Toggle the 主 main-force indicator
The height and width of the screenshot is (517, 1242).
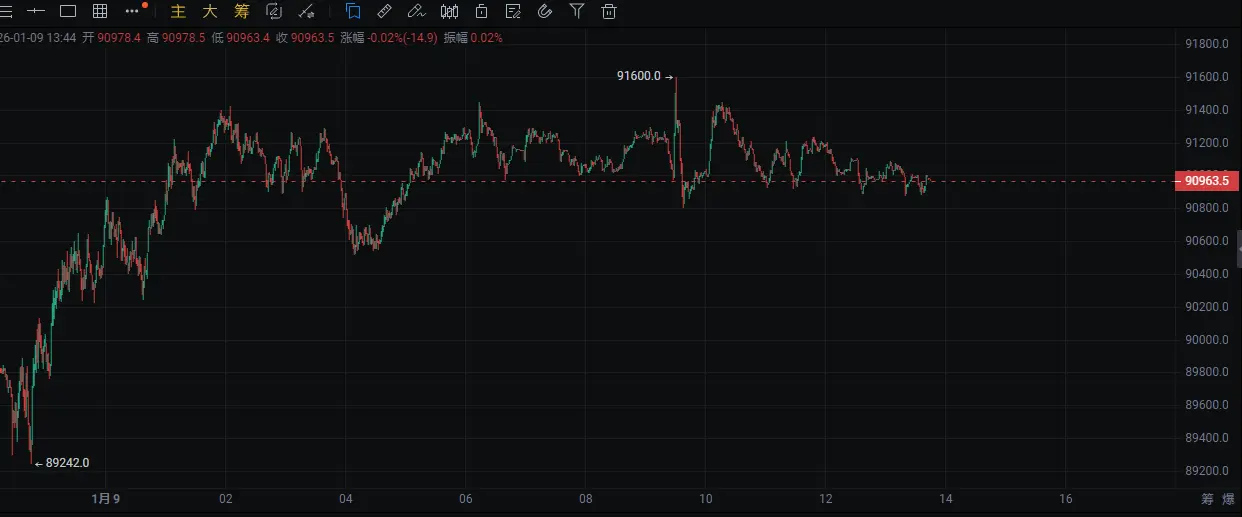point(179,12)
